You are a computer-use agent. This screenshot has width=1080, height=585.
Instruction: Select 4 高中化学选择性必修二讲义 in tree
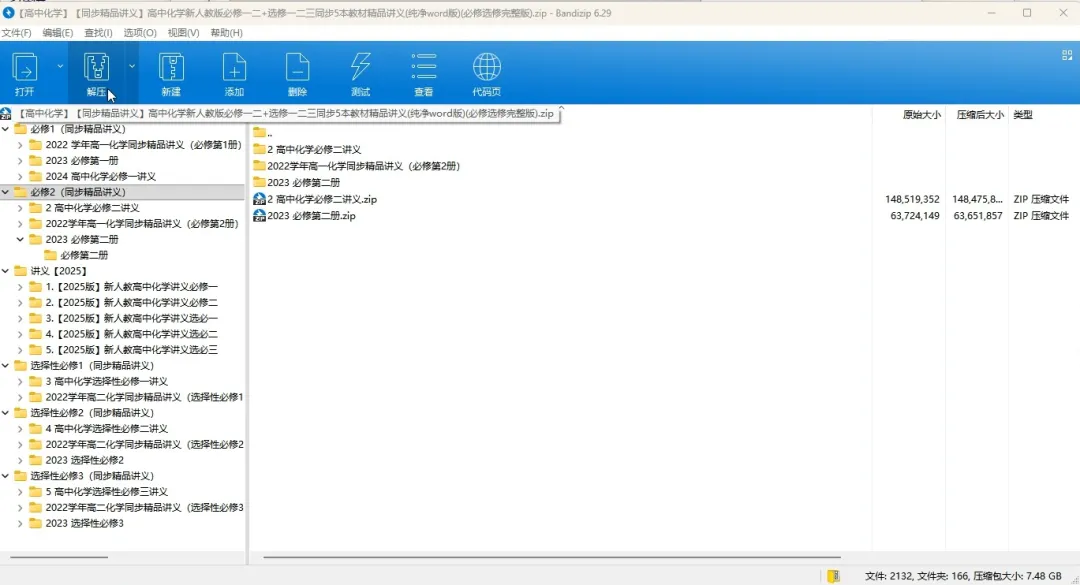[107, 429]
